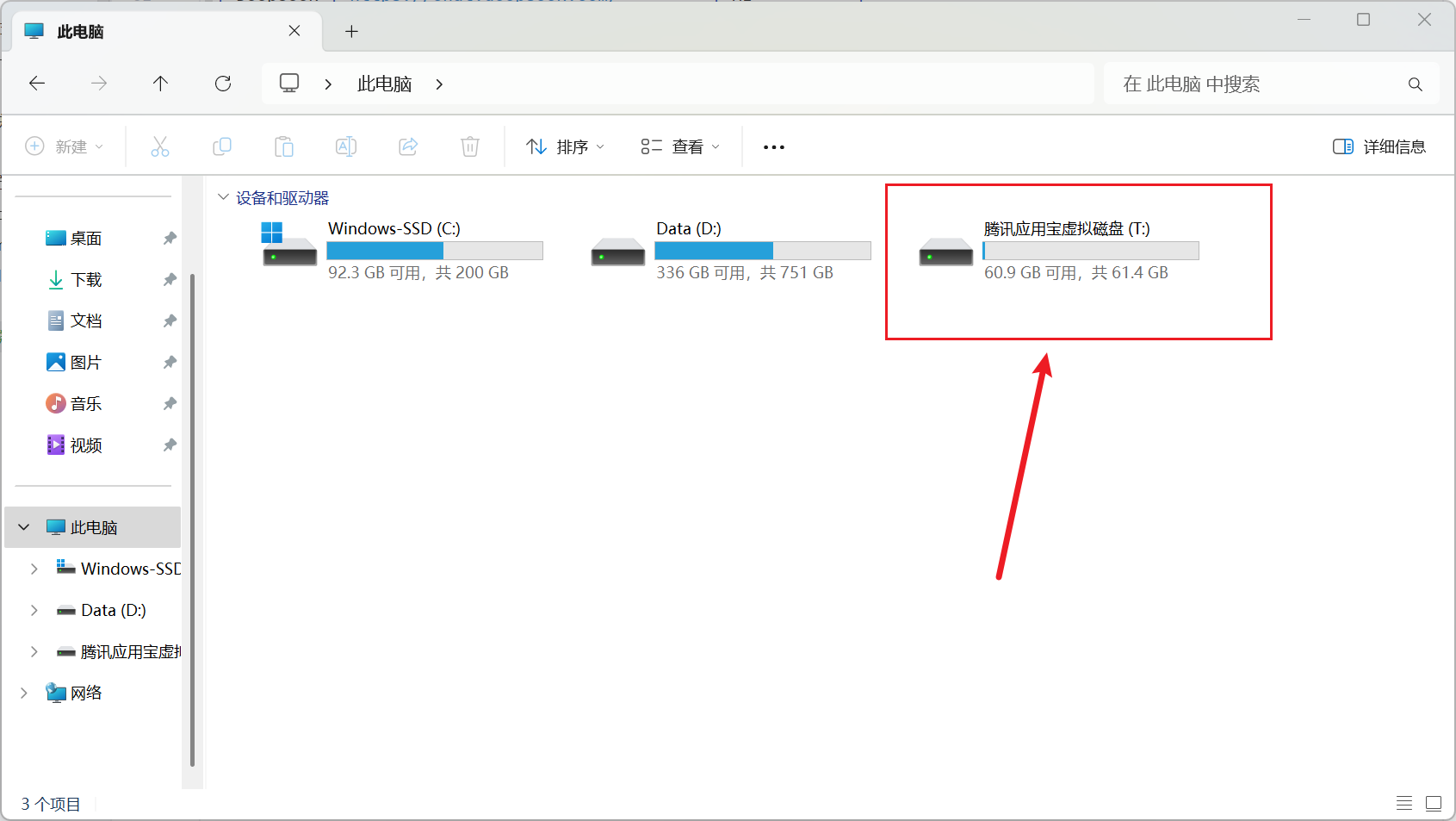Refresh the current folder view

point(223,84)
